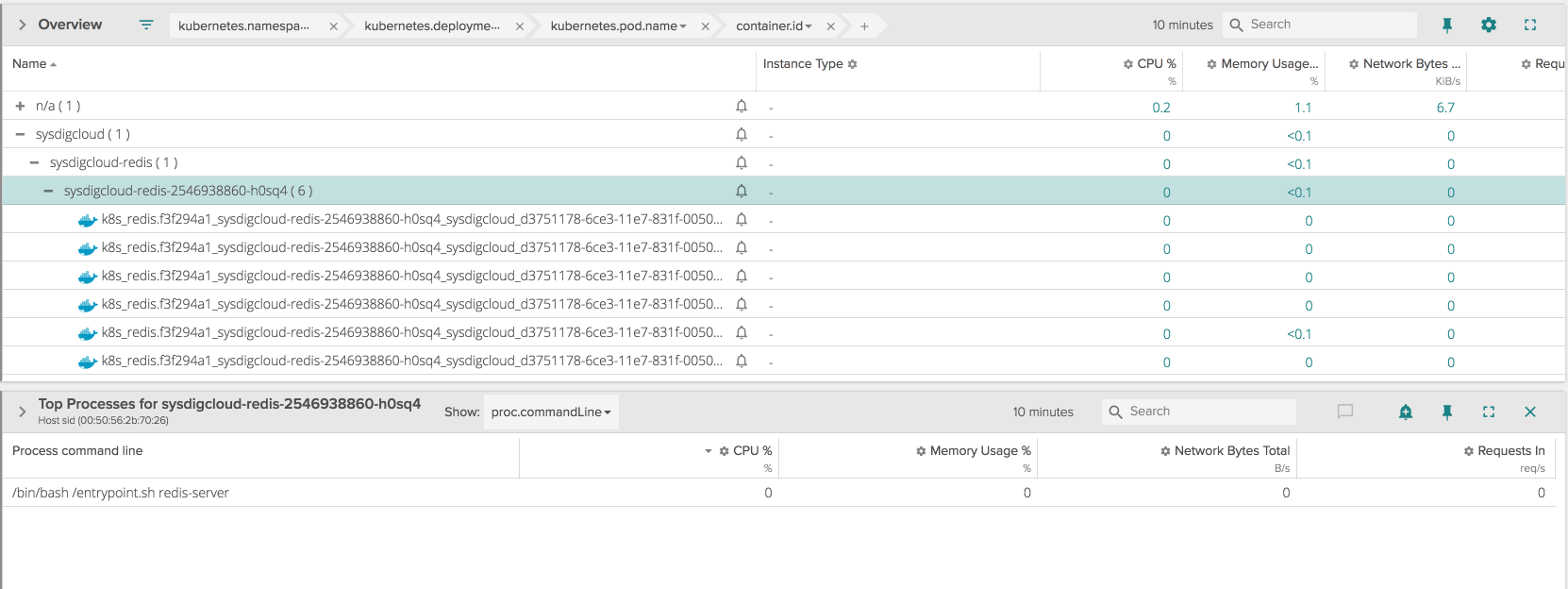The width and height of the screenshot is (1568, 589).
Task: Open the comment icon in Top Processes
Action: [x=1345, y=412]
